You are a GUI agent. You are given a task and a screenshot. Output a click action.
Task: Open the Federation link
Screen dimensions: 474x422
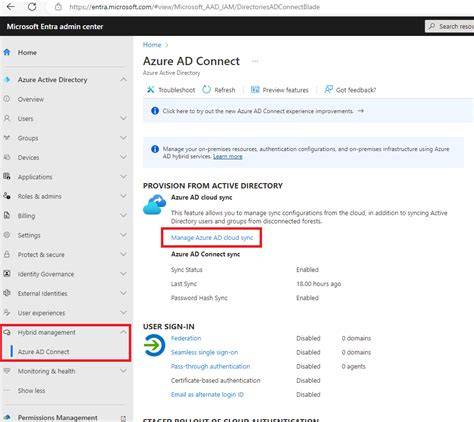pos(186,338)
